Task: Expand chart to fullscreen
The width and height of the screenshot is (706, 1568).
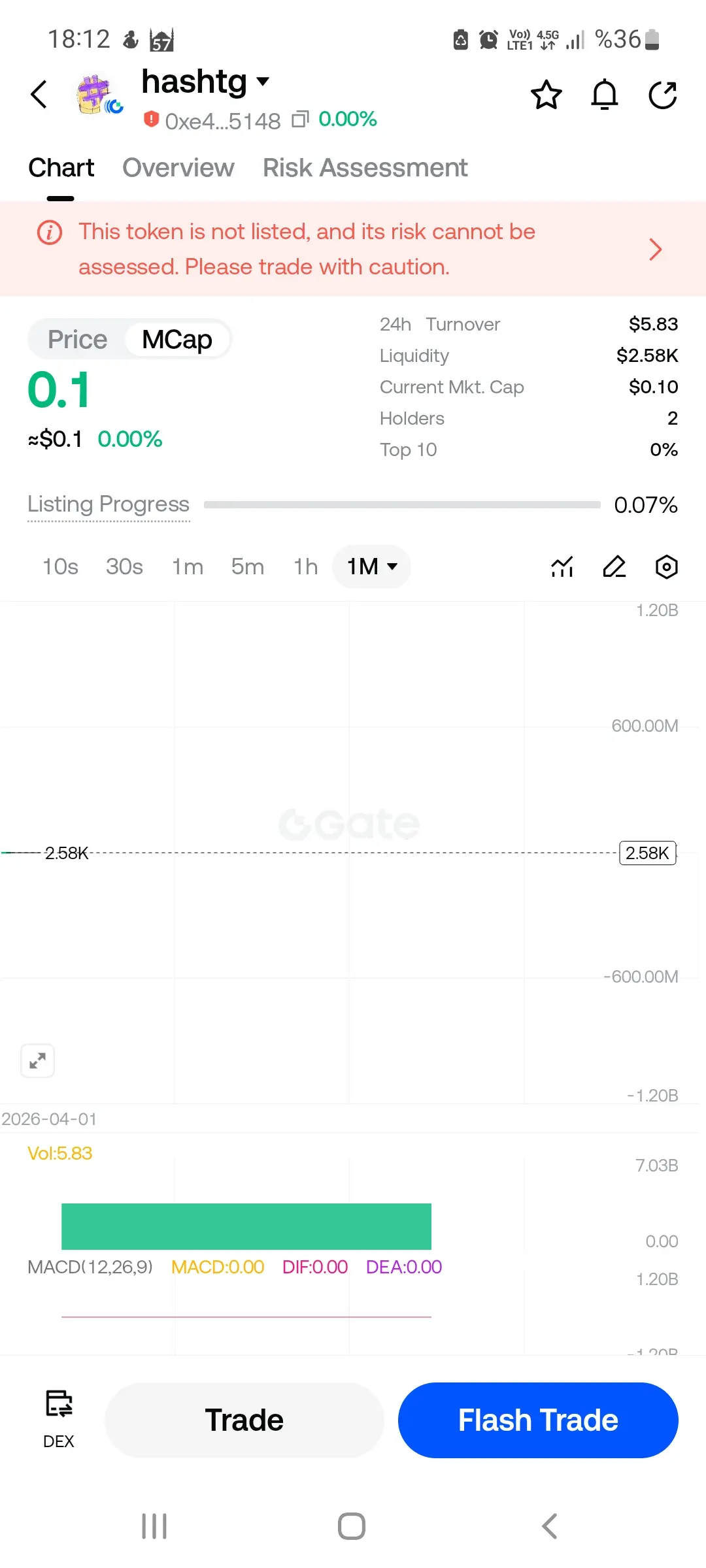Action: click(x=38, y=1060)
